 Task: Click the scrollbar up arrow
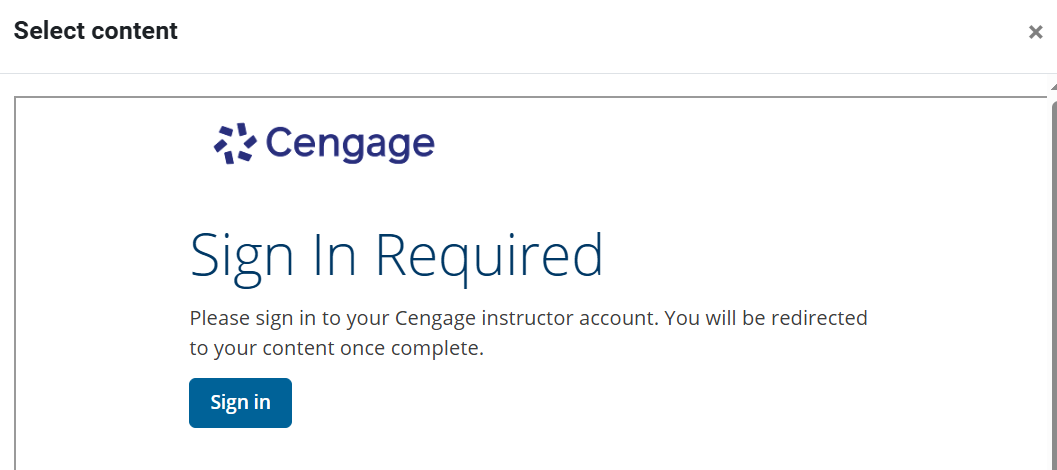coord(1053,90)
